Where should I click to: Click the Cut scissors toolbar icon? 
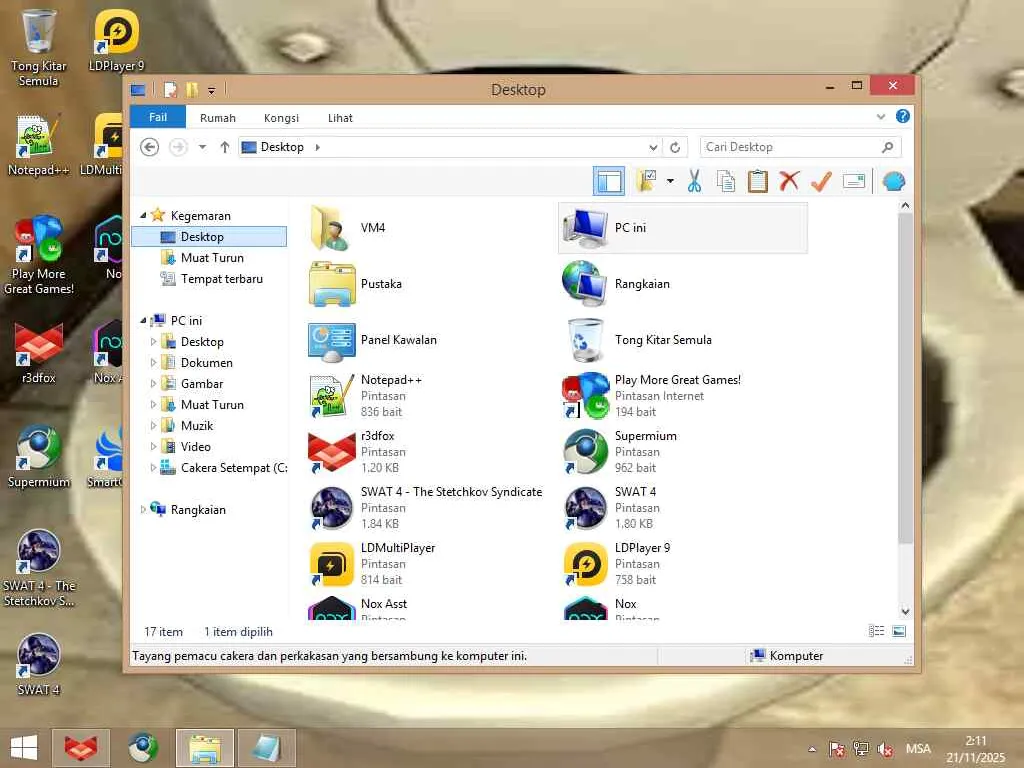coord(694,181)
